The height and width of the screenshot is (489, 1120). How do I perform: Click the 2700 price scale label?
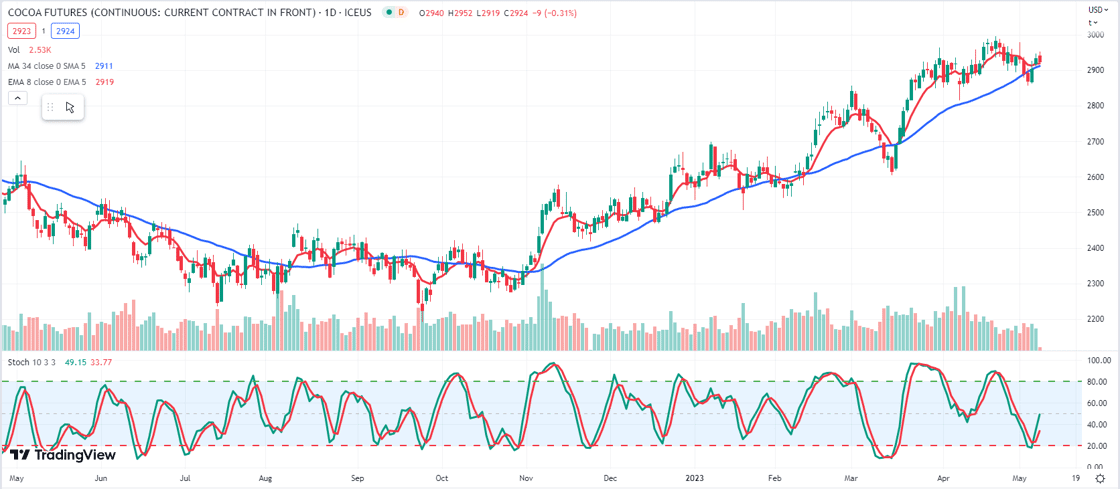point(1097,142)
